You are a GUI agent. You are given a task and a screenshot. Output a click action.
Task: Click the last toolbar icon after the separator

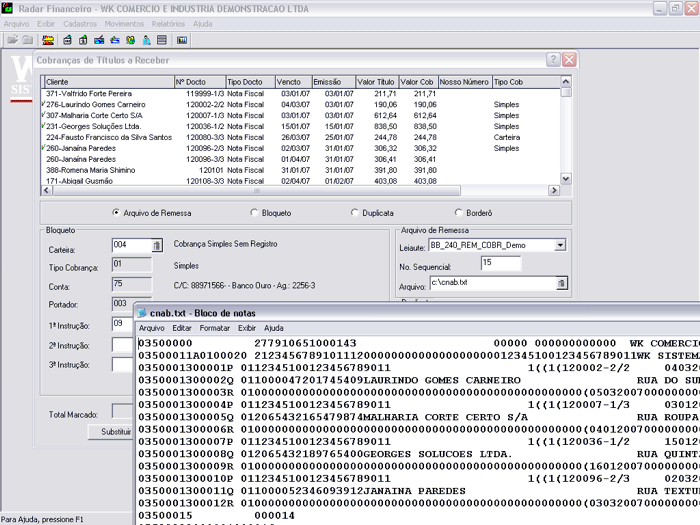(182, 40)
